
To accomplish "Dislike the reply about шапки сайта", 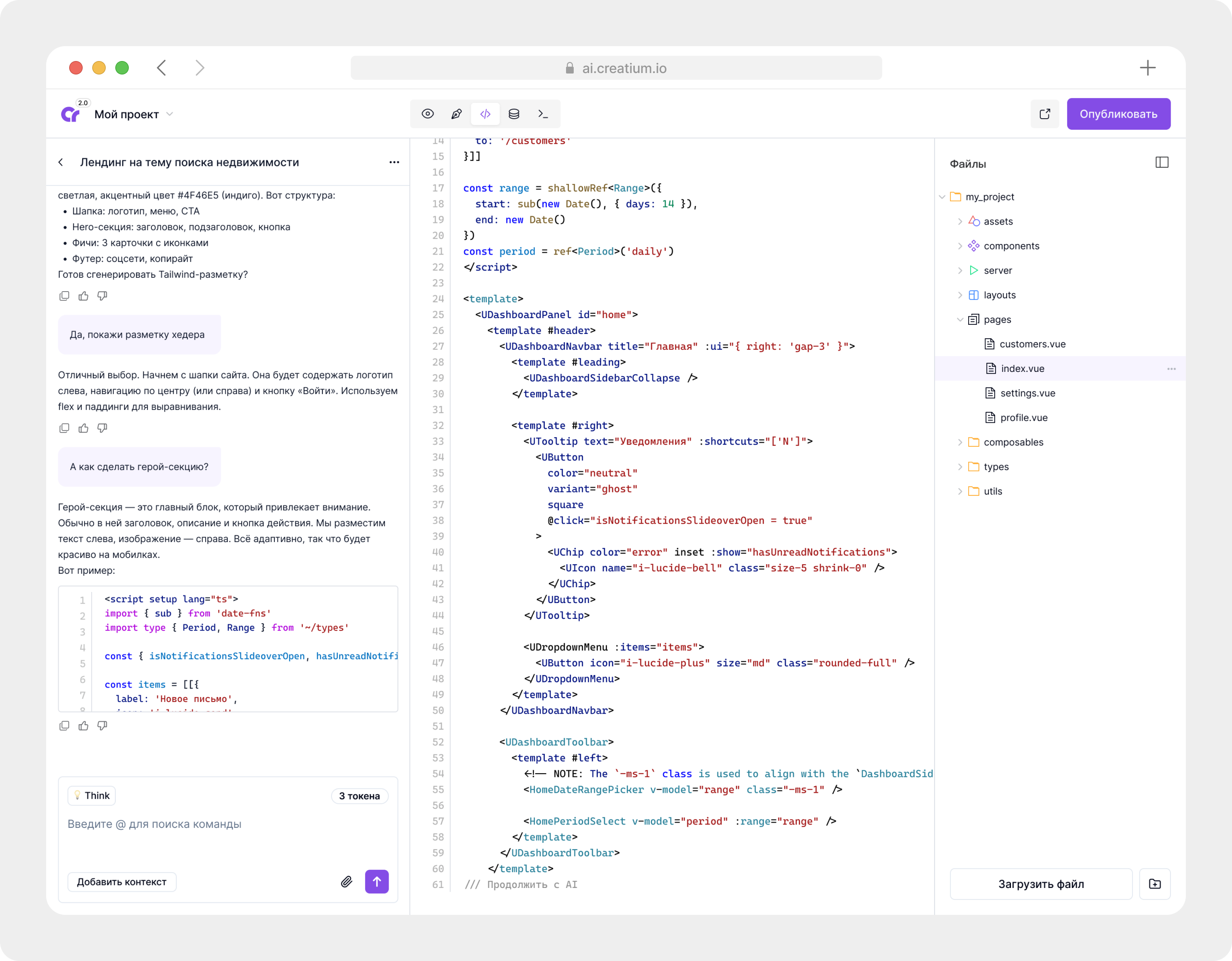I will (x=102, y=428).
